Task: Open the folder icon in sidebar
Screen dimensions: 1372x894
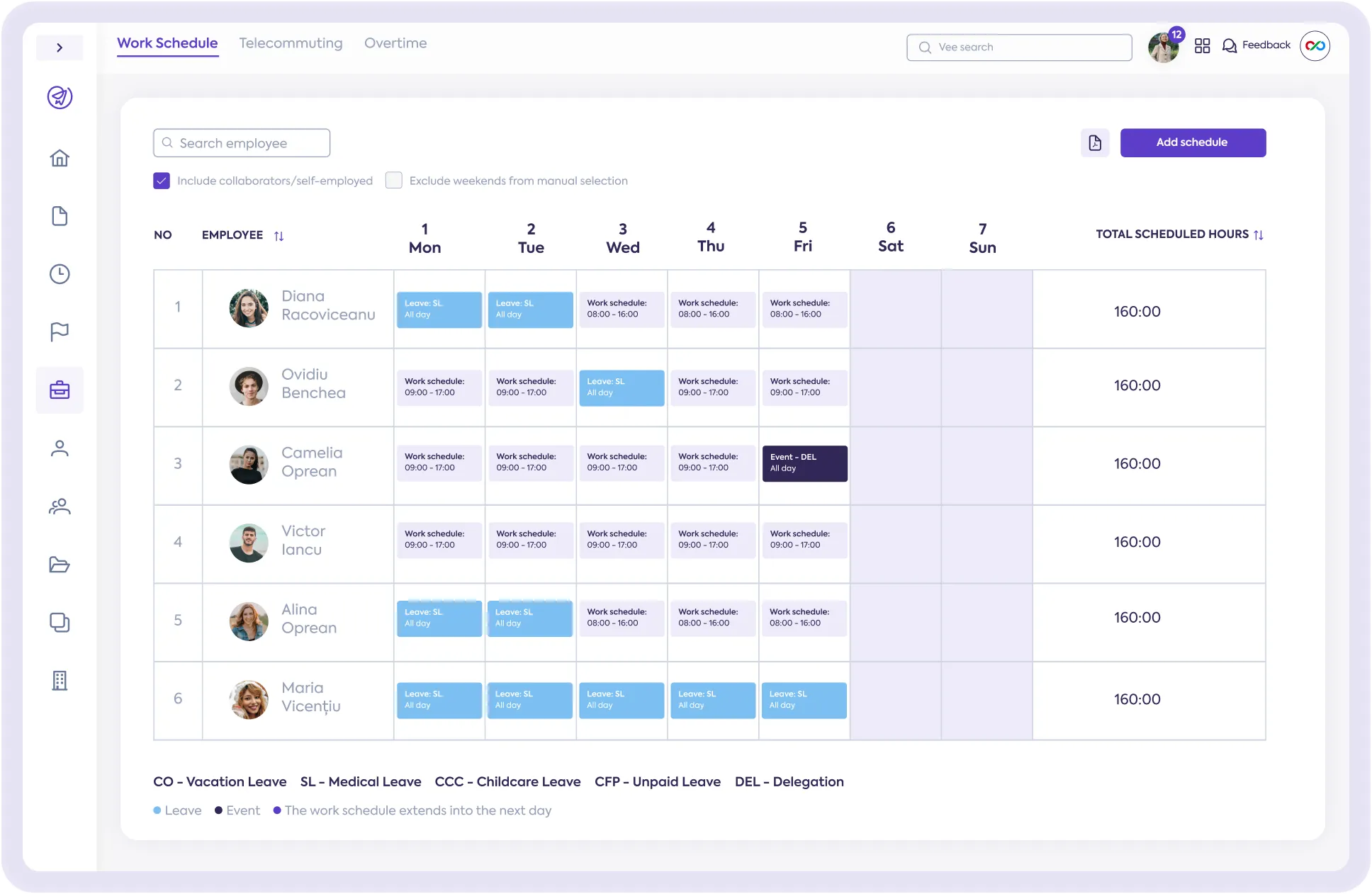Action: tap(60, 565)
